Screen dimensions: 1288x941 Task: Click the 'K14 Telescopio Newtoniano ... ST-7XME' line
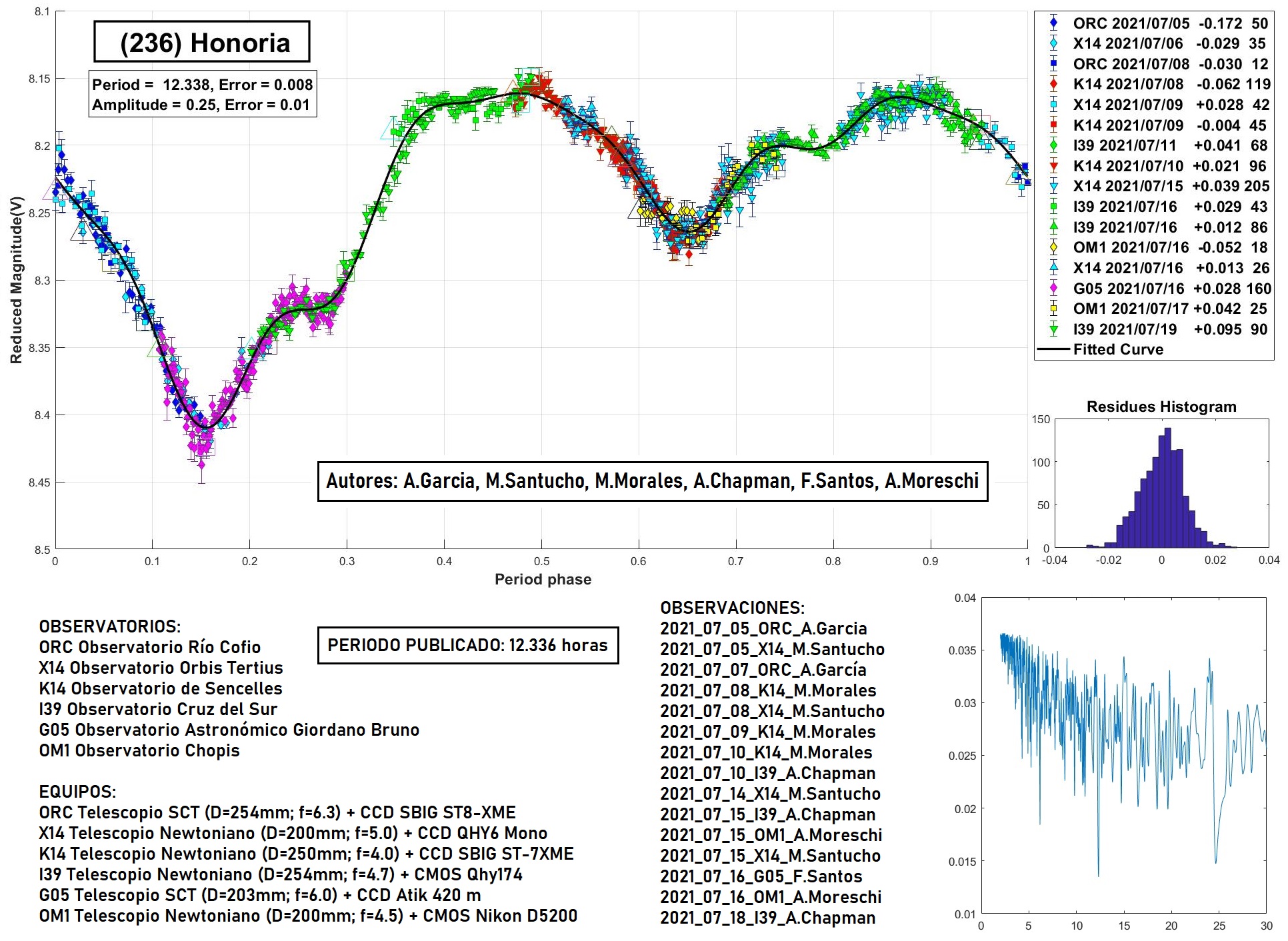pos(307,854)
